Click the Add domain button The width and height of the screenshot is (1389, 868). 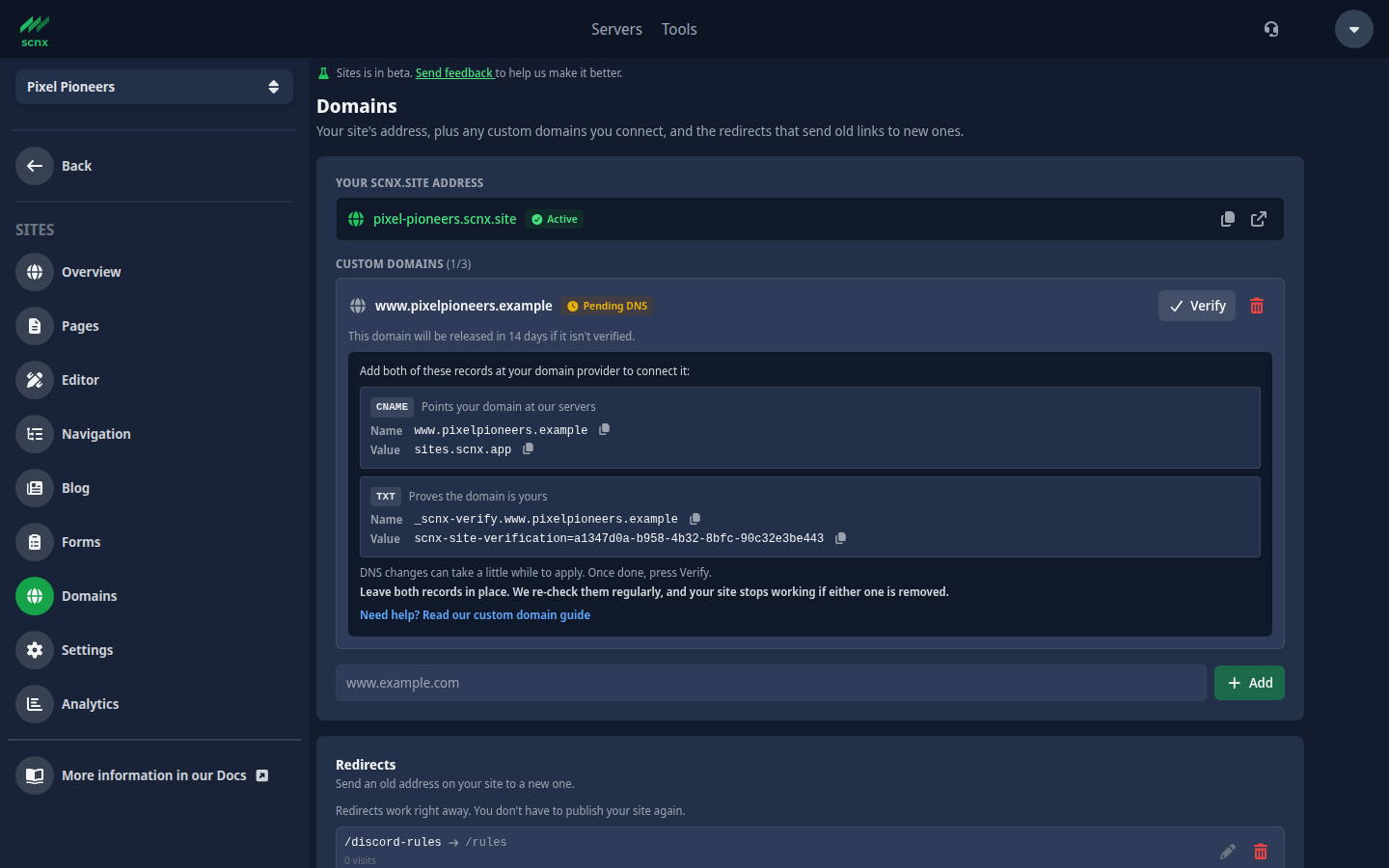pos(1249,683)
